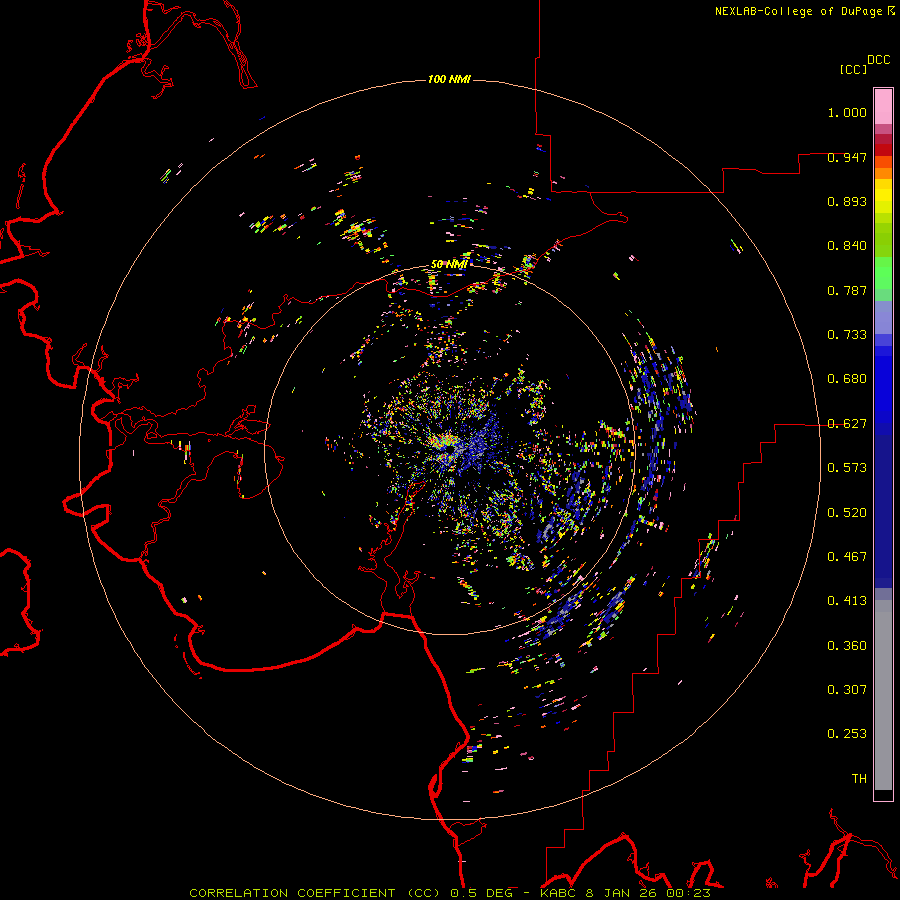
Task: Click the 0.733 scale value
Action: coord(847,335)
